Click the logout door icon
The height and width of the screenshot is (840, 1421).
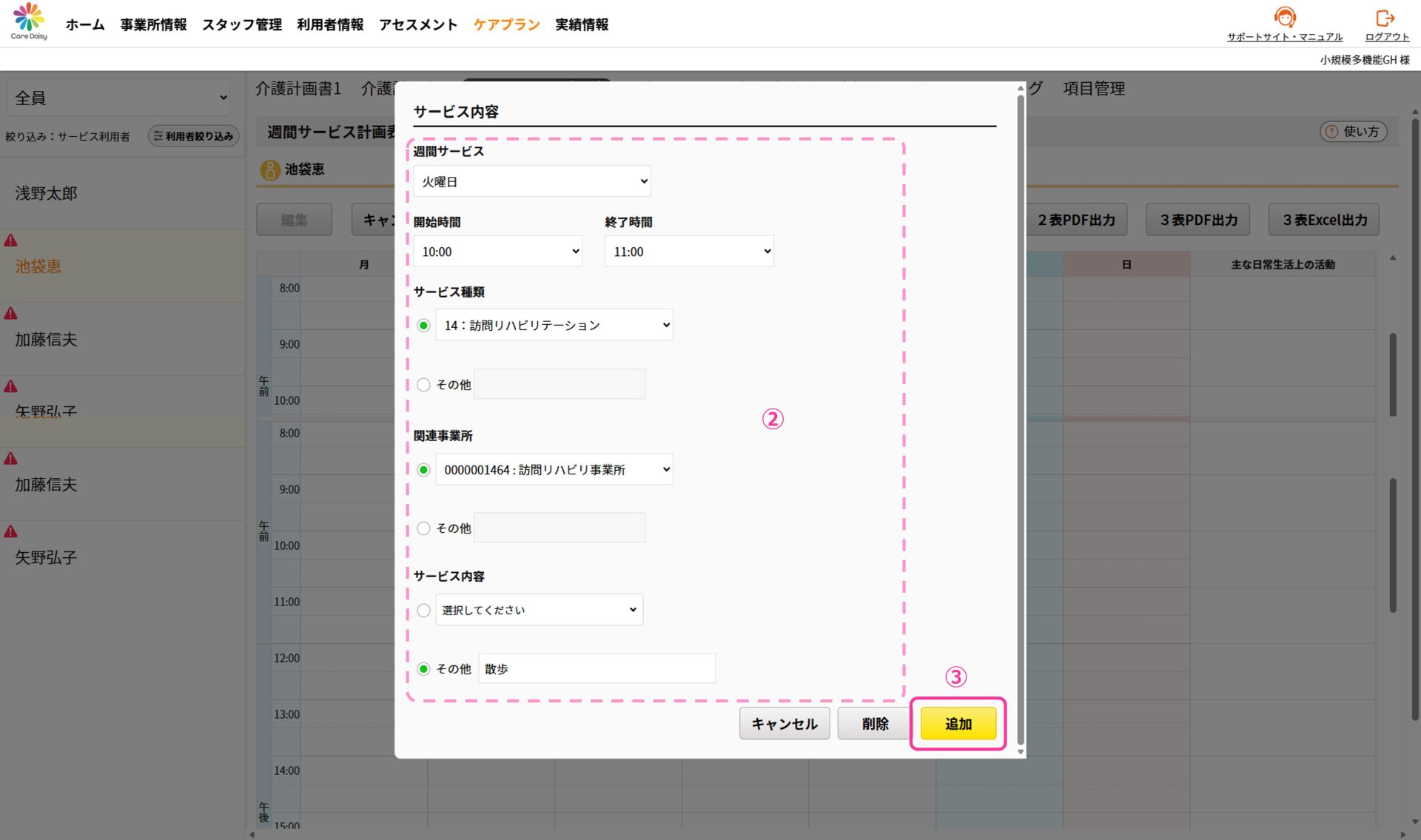[x=1385, y=18]
